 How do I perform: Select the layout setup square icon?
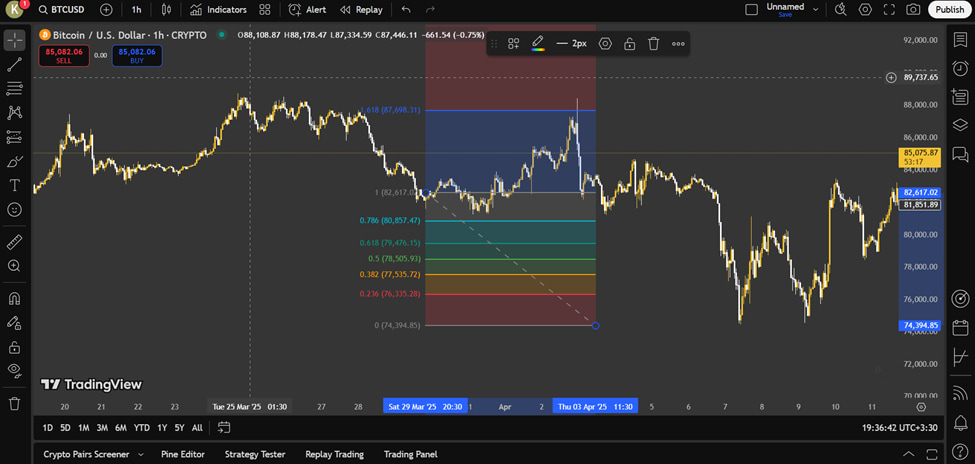click(x=751, y=10)
